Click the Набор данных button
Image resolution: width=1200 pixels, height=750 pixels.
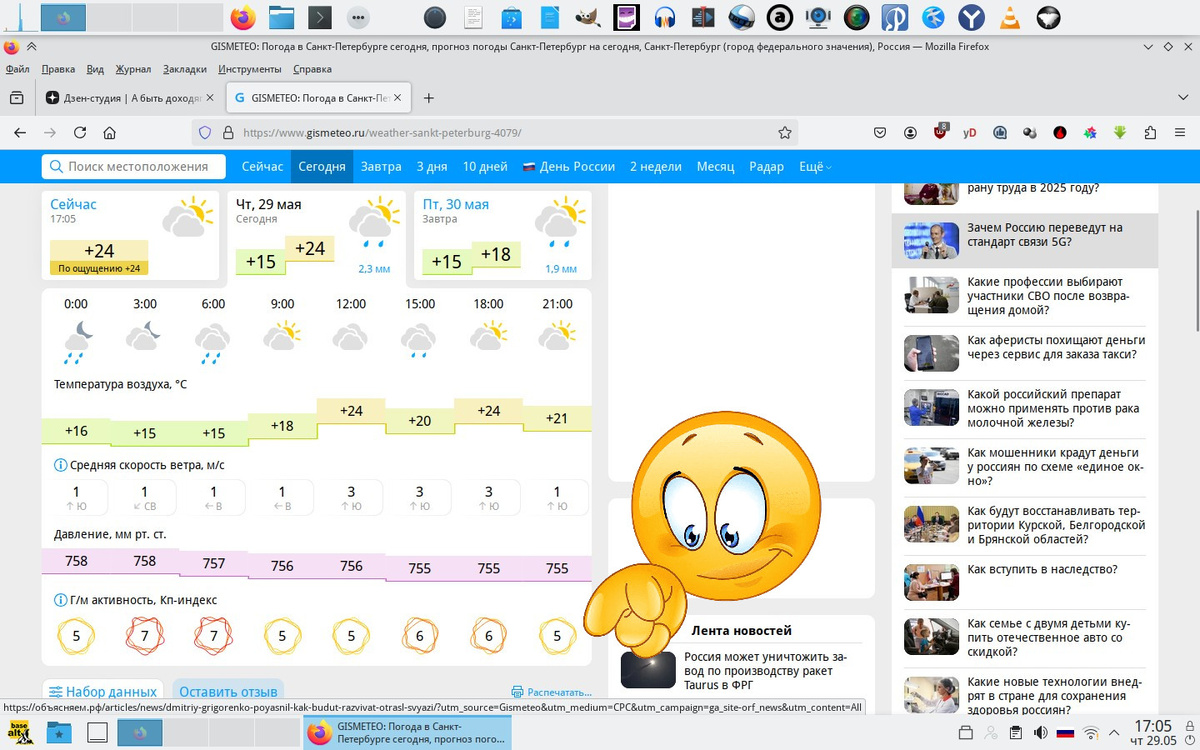[103, 692]
